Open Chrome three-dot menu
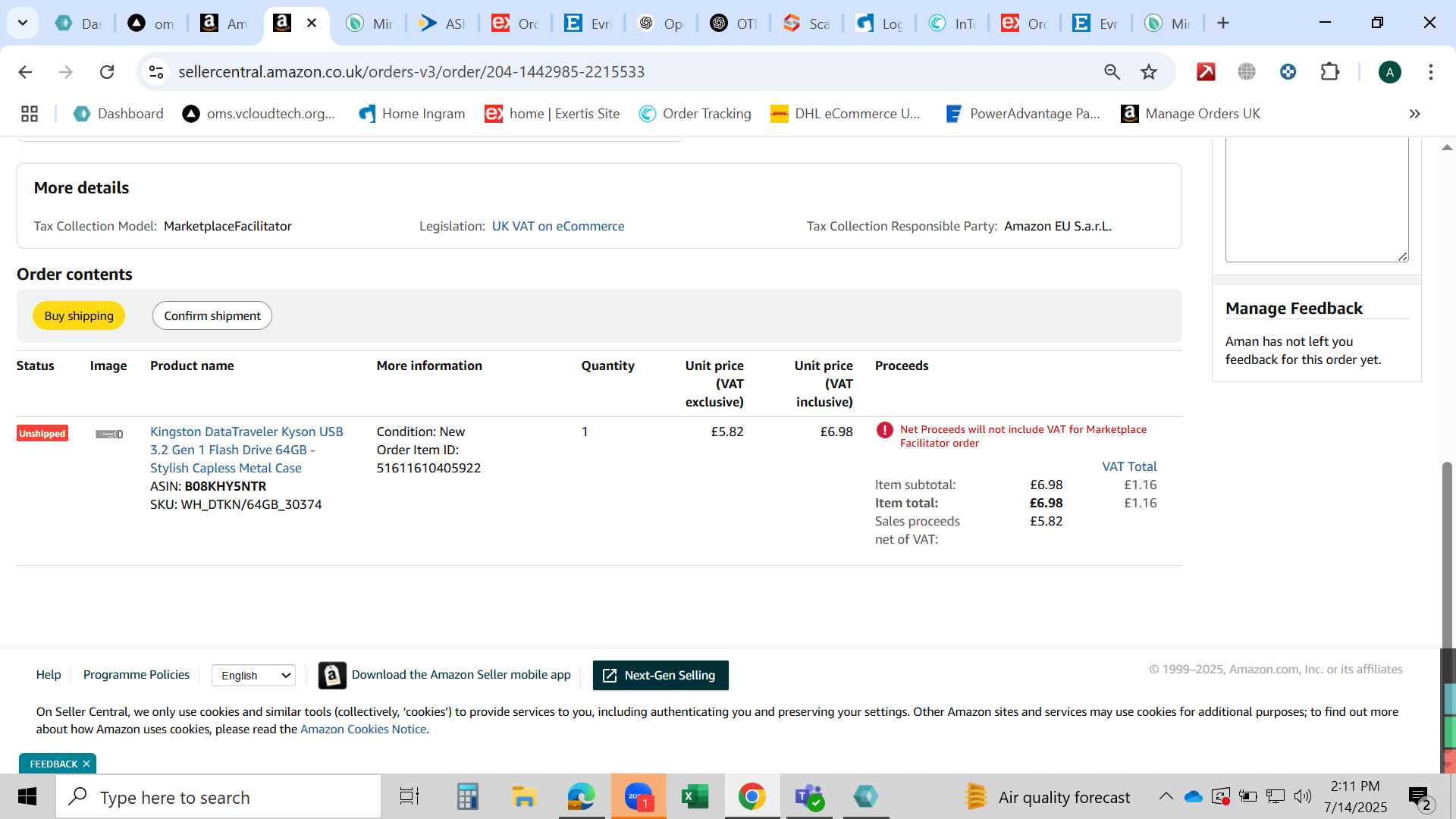Screen dimensions: 1456x819 pyautogui.click(x=1430, y=72)
